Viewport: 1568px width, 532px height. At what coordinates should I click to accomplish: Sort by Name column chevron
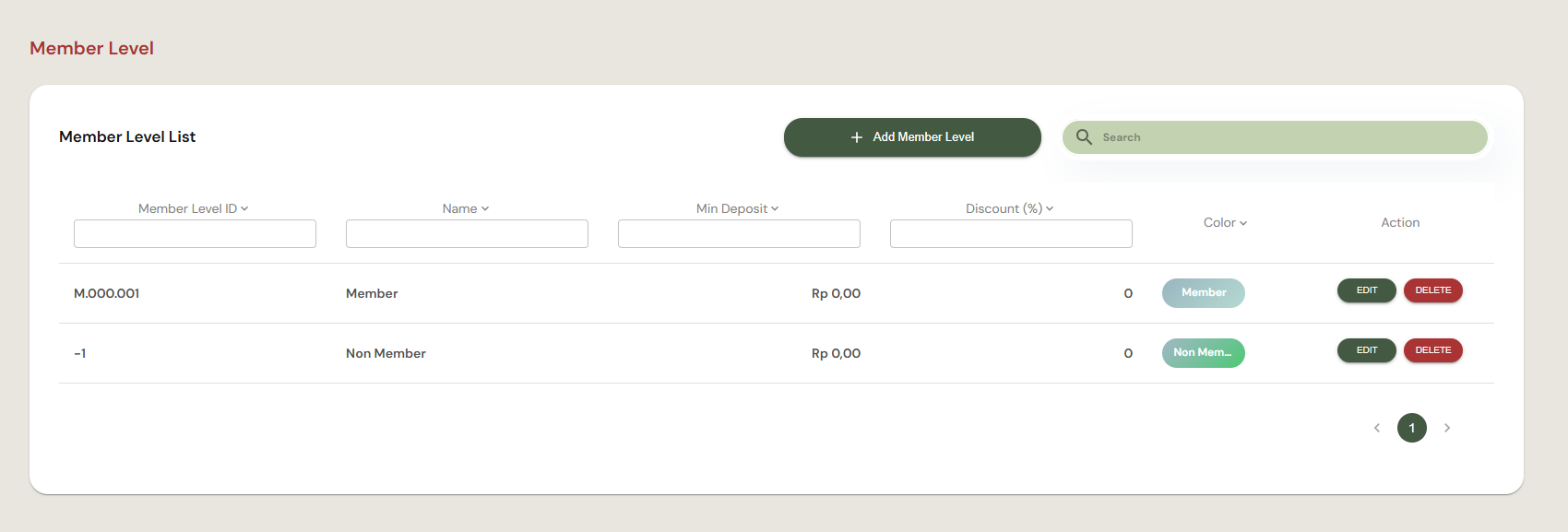click(485, 209)
